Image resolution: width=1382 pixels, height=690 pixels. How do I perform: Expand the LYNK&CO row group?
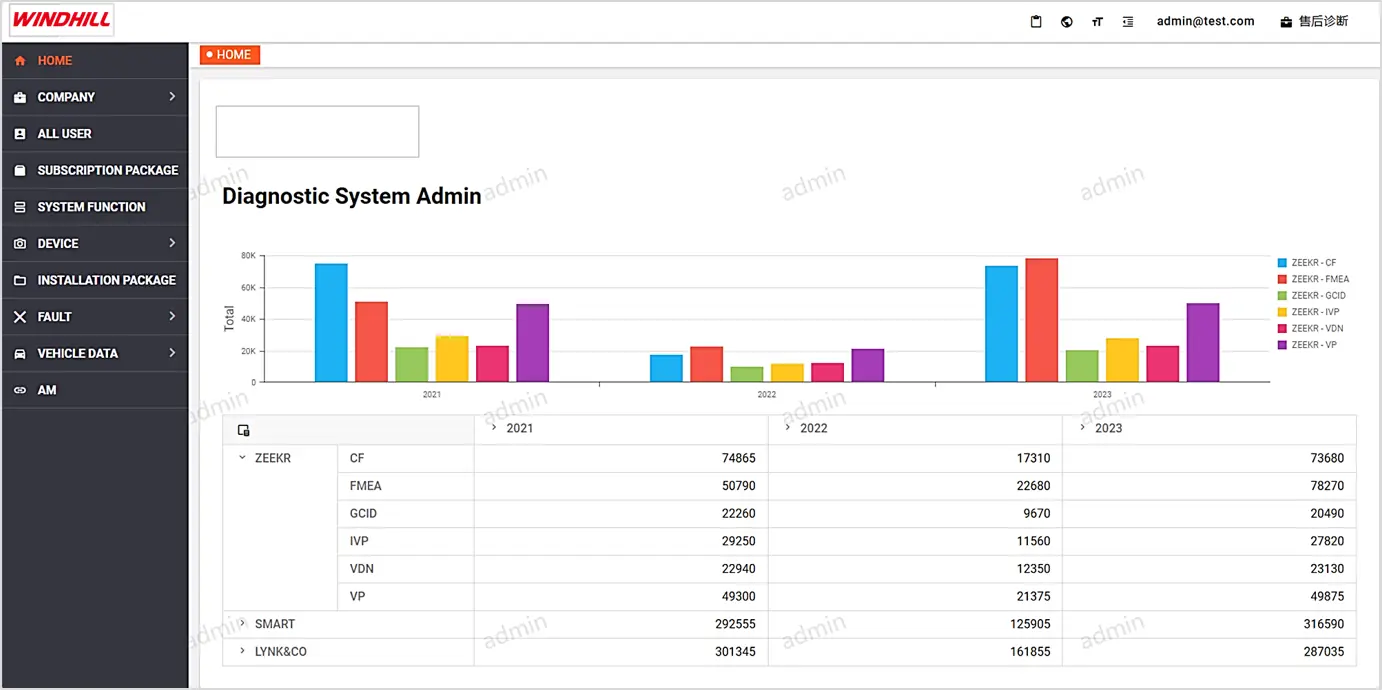(242, 651)
